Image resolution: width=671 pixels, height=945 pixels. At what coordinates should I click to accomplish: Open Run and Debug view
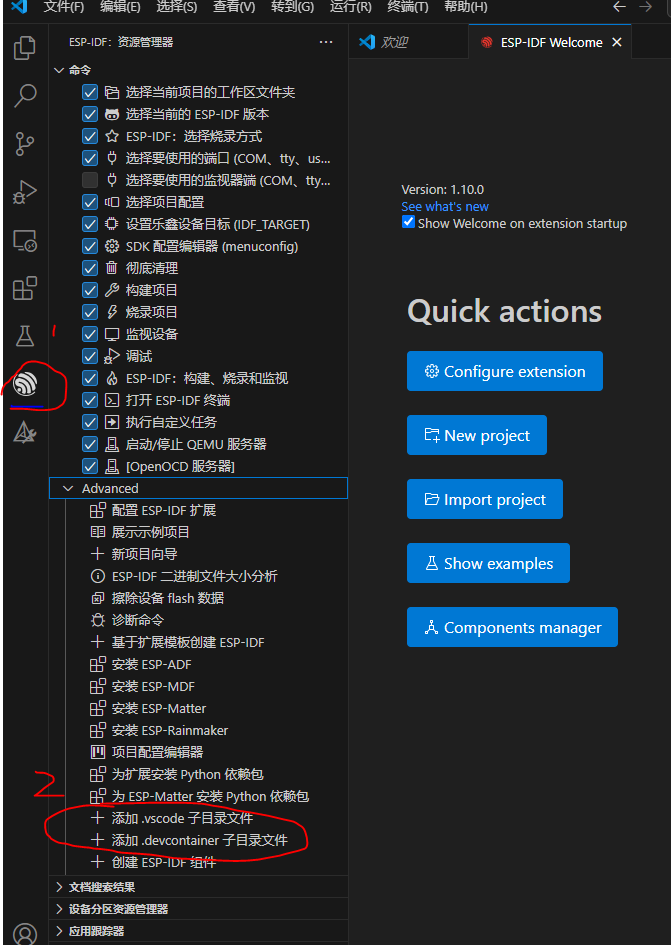25,192
